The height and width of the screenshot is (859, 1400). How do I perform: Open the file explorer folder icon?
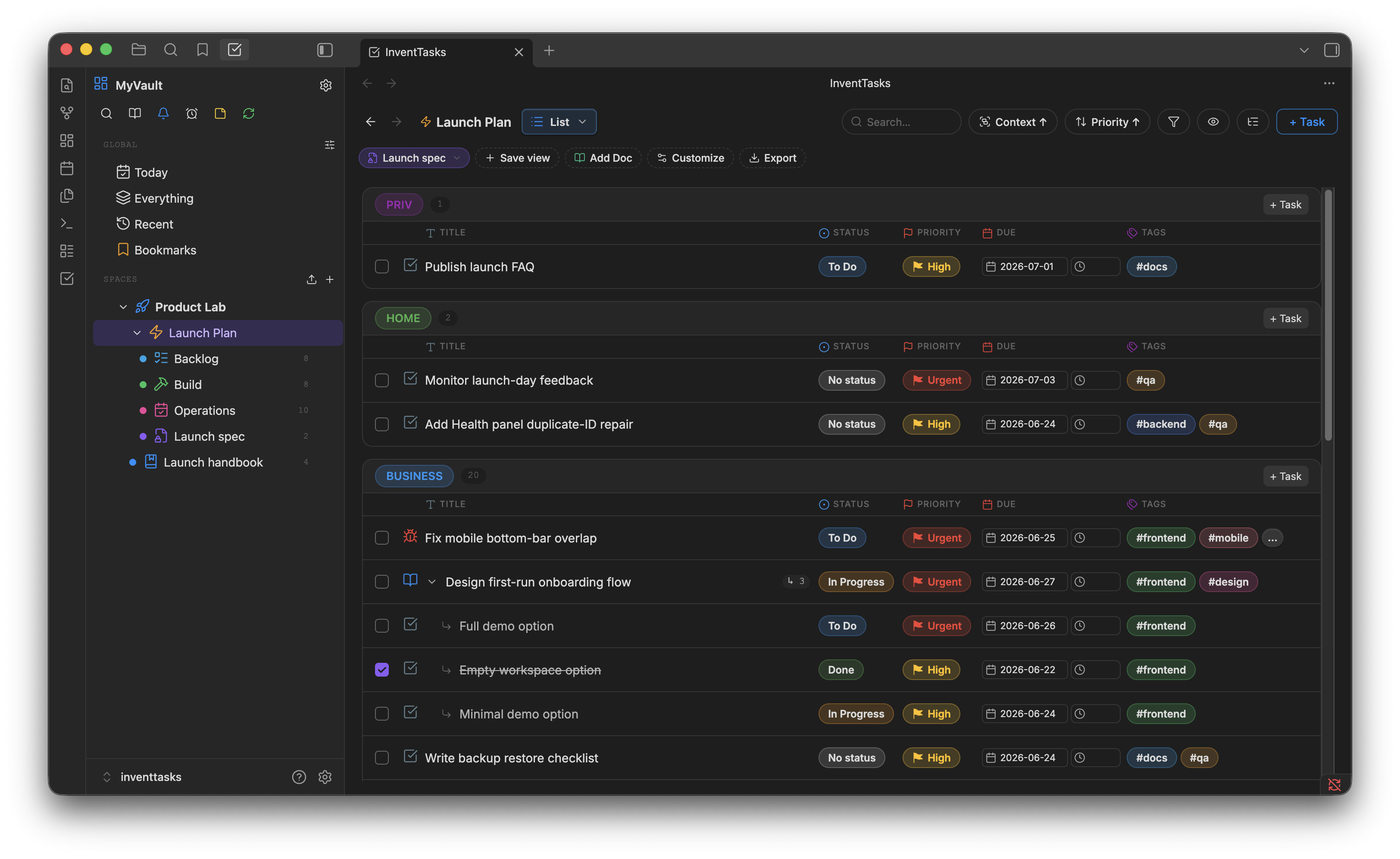pos(139,50)
